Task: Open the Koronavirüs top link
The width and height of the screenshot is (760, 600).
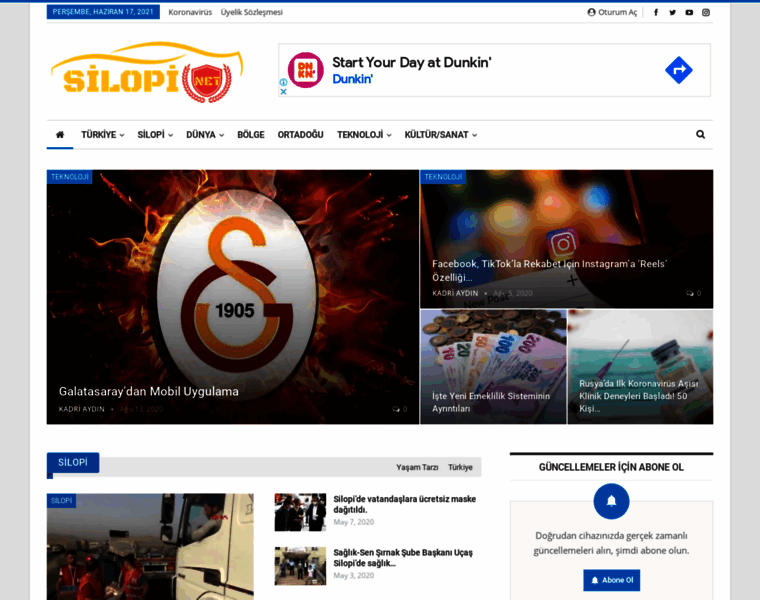Action: coord(190,13)
